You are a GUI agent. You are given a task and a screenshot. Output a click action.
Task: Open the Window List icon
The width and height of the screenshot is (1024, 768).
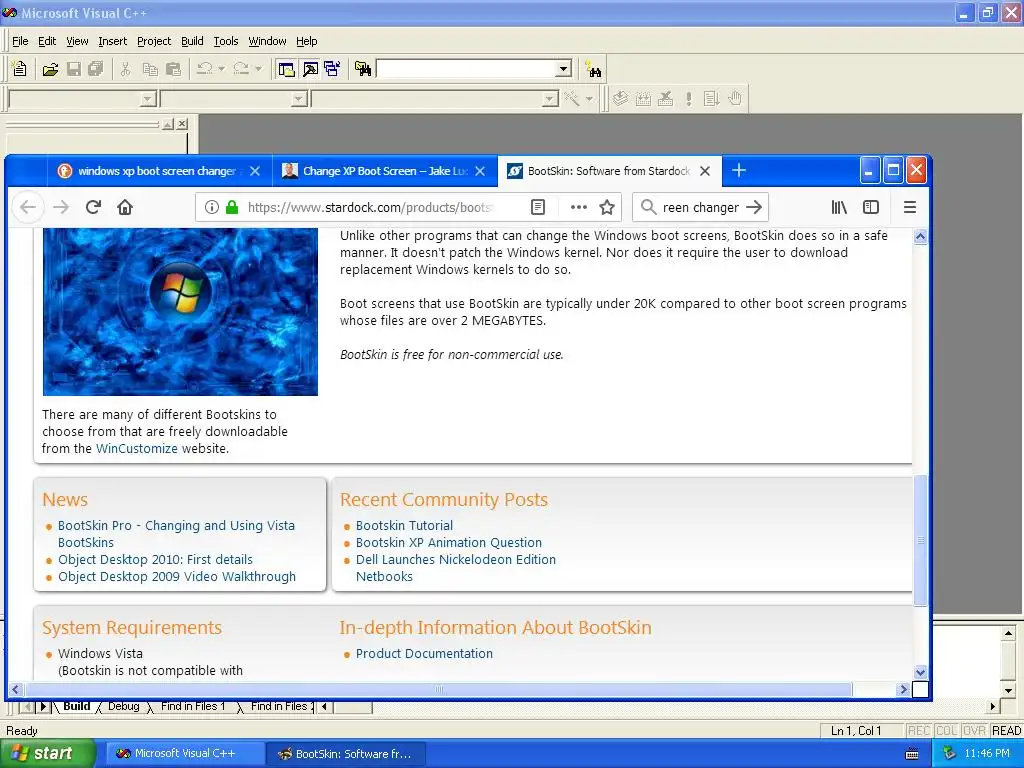click(x=332, y=69)
